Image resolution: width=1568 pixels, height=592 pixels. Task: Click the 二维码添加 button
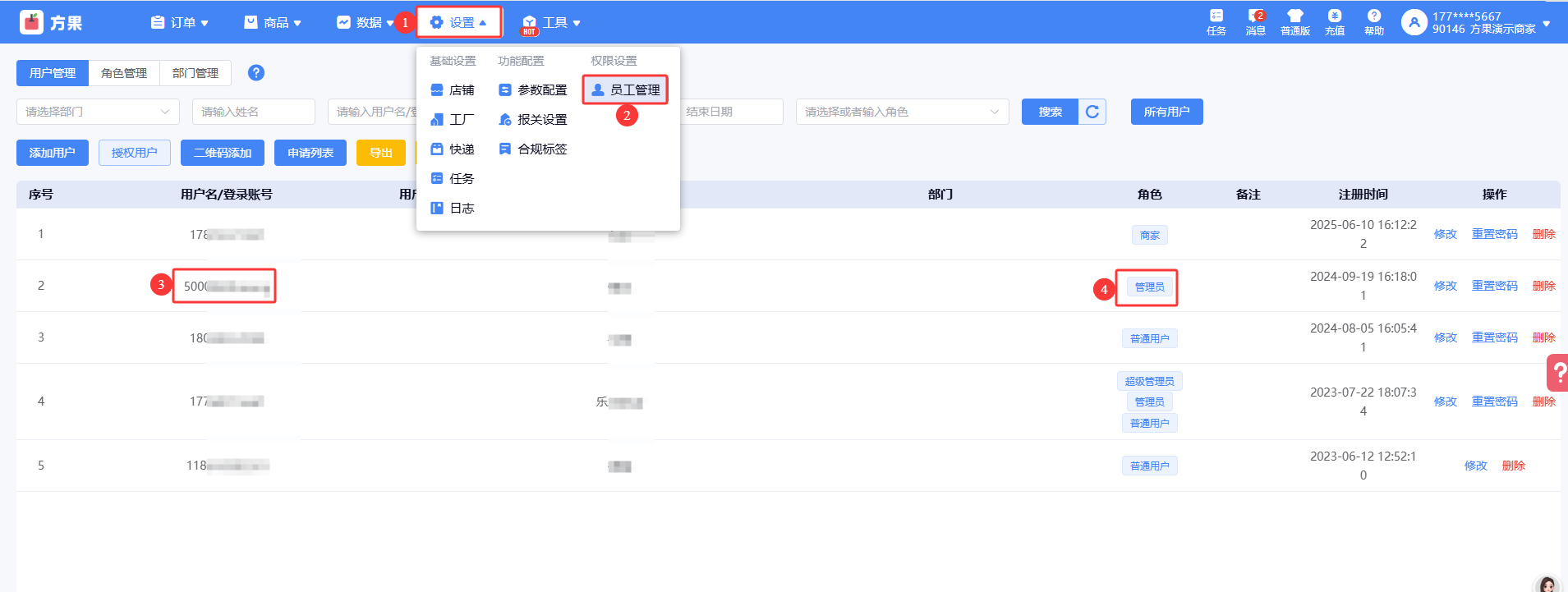point(223,153)
